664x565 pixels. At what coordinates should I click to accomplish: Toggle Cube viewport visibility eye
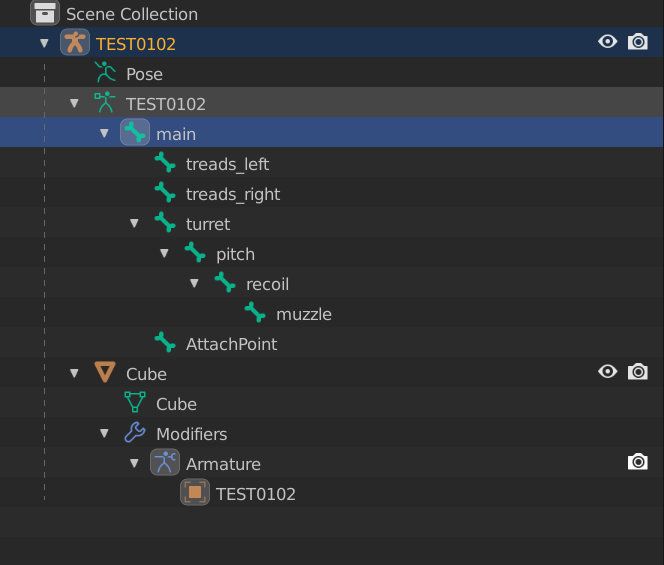pos(608,371)
